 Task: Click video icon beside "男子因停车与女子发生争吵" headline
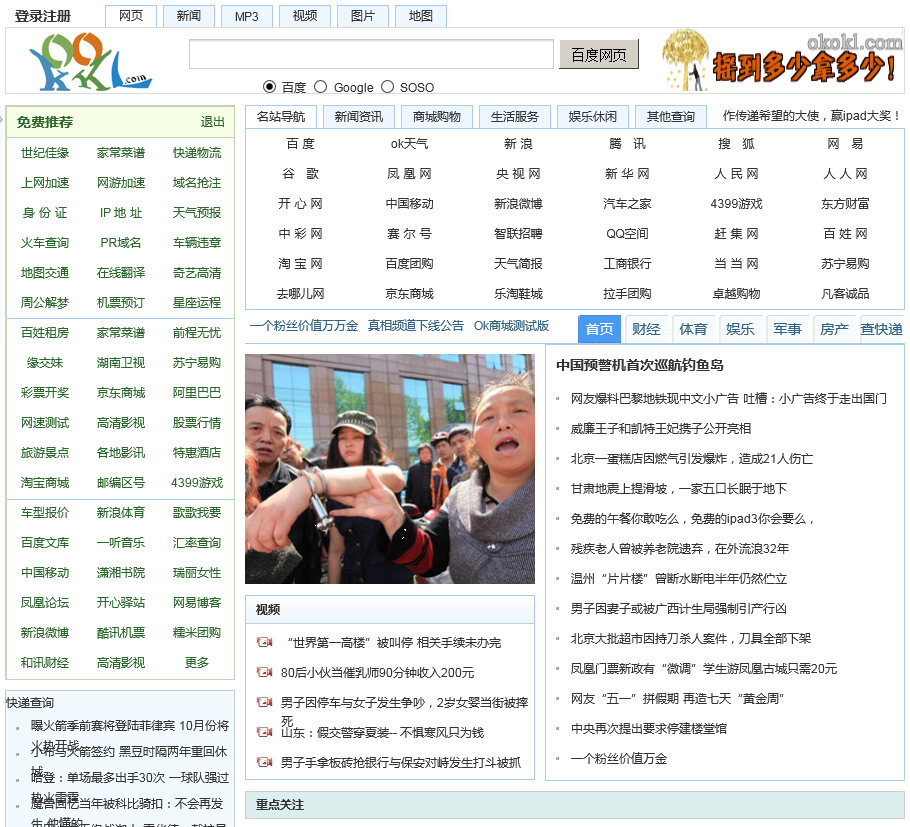pos(264,702)
